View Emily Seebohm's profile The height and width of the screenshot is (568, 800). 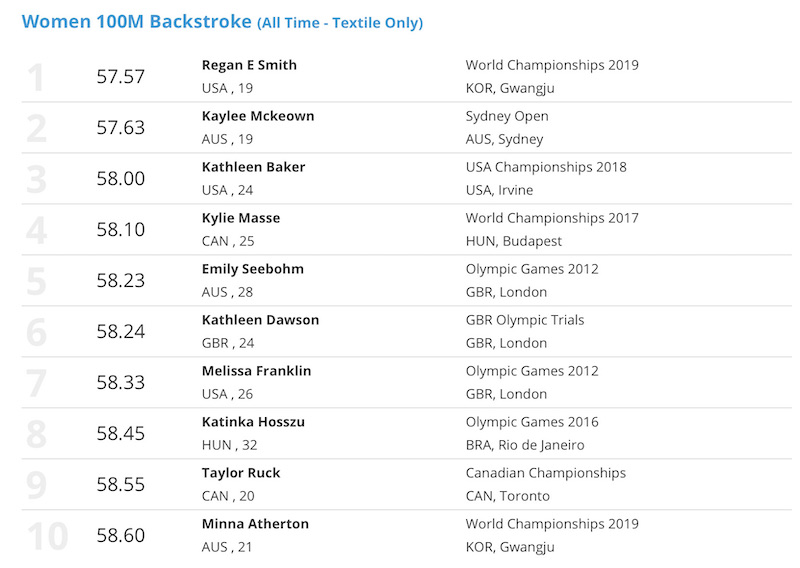(x=253, y=269)
